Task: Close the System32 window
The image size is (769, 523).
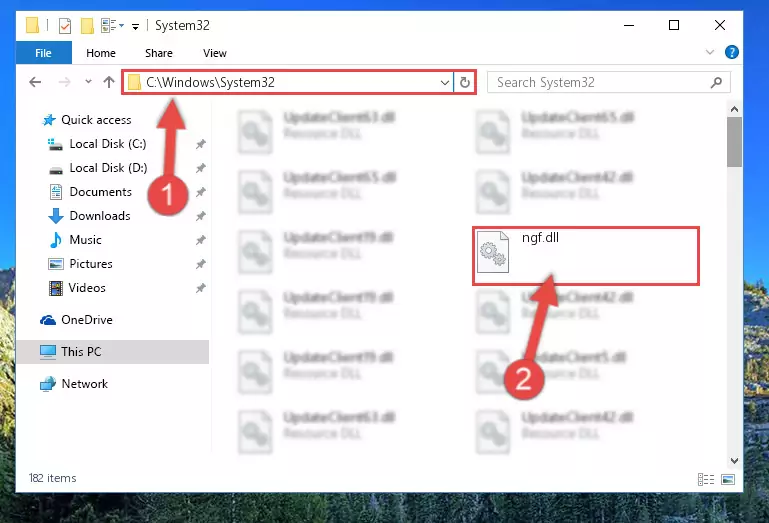Action: point(719,25)
